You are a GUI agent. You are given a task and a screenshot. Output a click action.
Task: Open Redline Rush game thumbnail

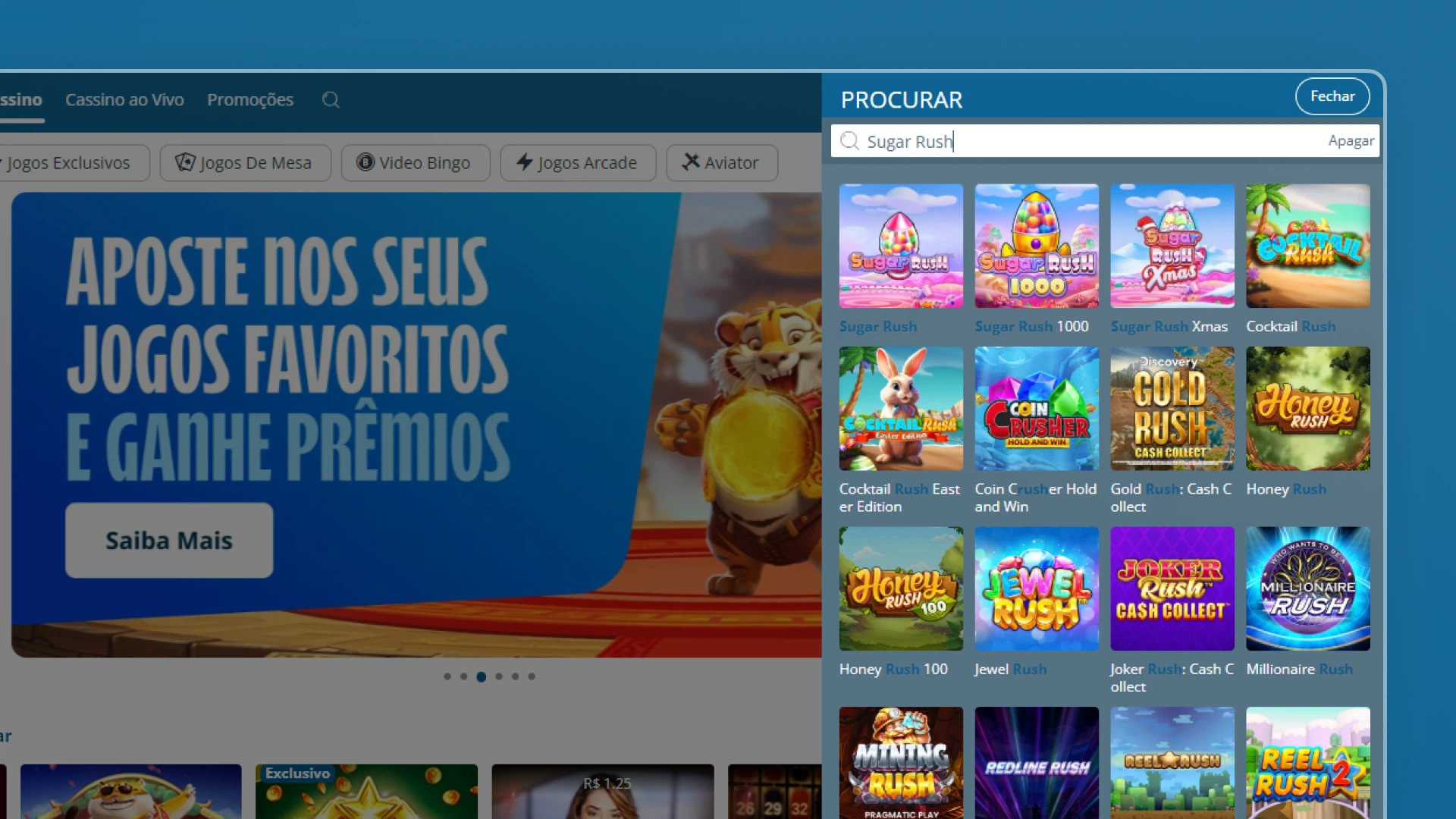1037,763
